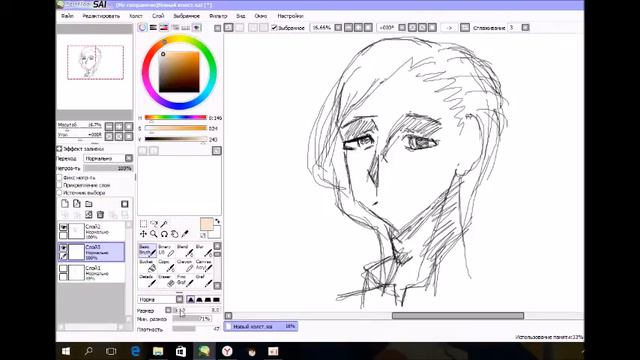Viewport: 640px width, 360px height.
Task: Open the Редактировать menu
Action: (101, 16)
